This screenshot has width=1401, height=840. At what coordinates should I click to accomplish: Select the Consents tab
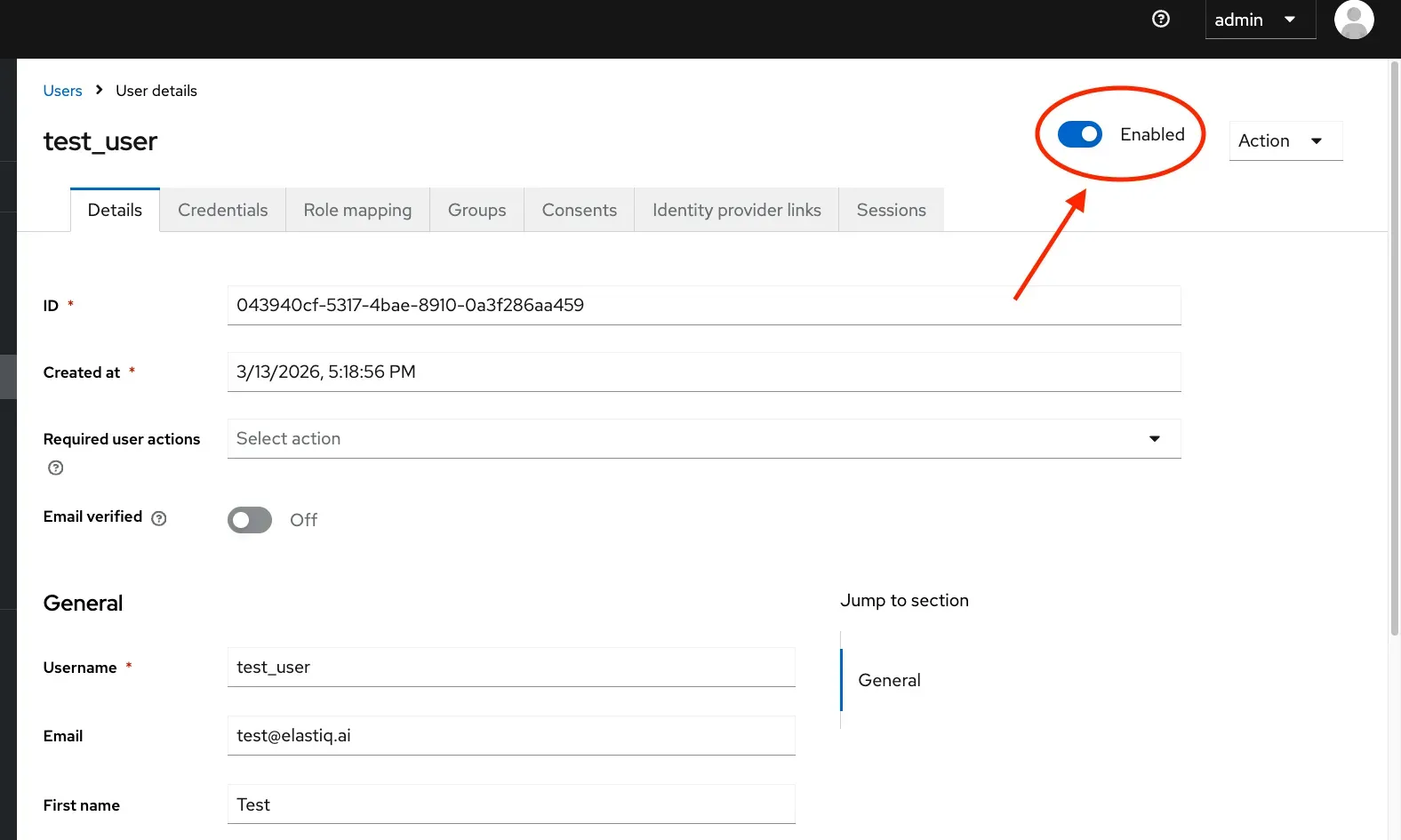(579, 210)
